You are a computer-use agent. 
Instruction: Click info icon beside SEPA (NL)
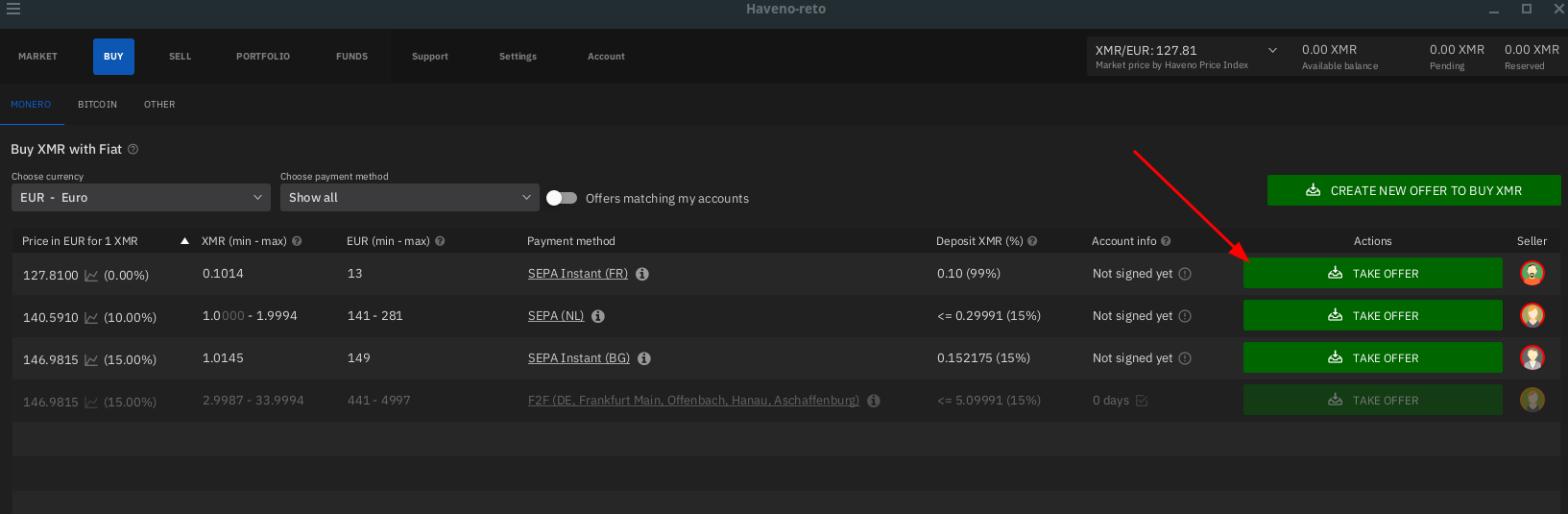tap(598, 316)
